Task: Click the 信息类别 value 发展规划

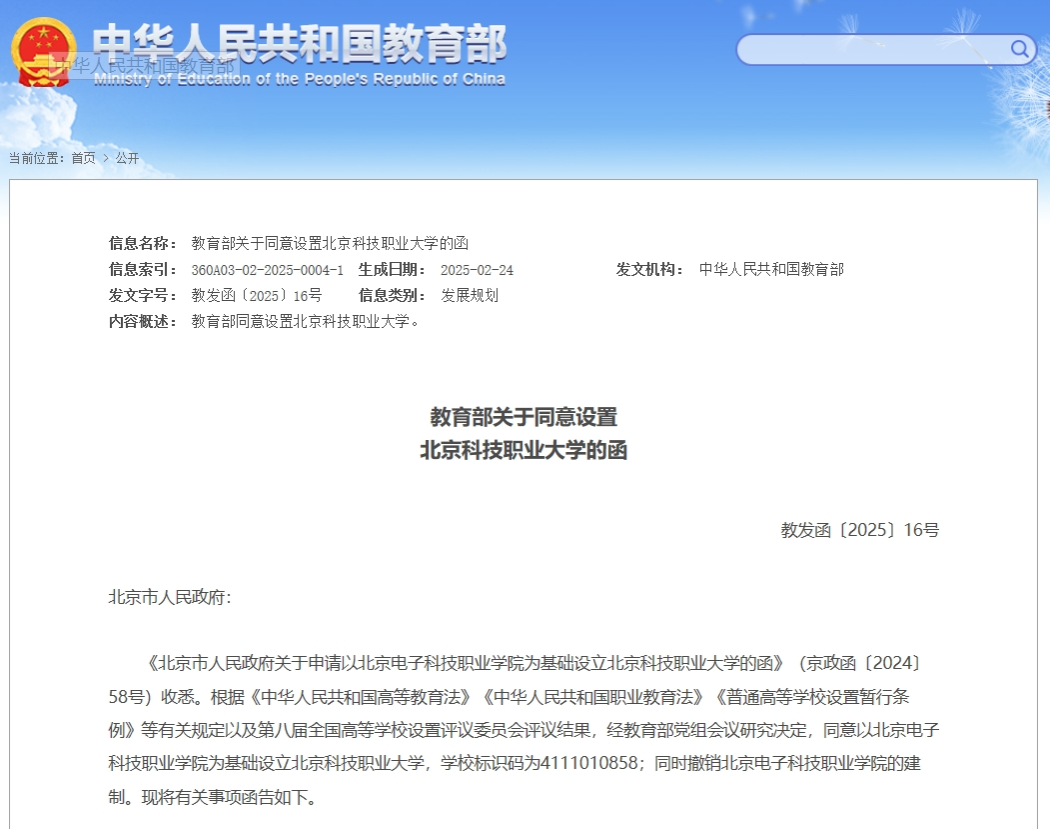Action: (469, 296)
